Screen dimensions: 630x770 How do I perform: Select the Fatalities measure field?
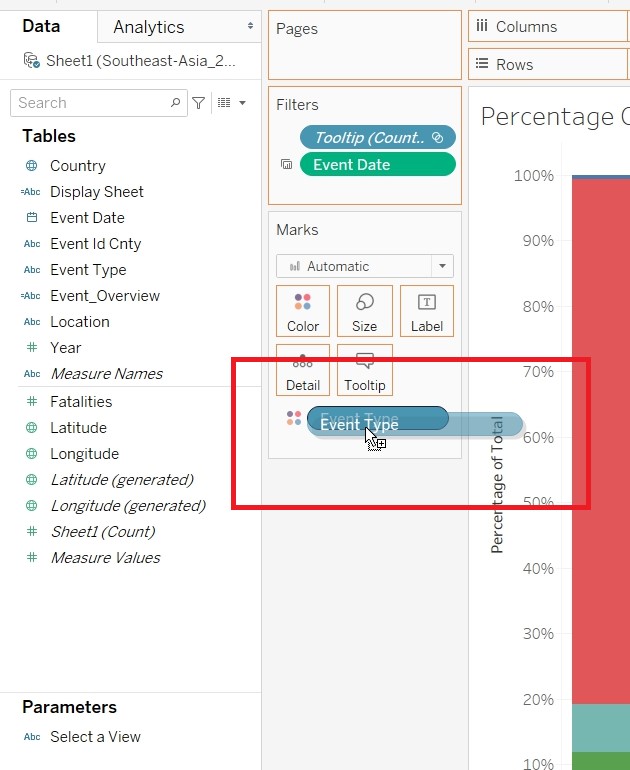point(81,402)
